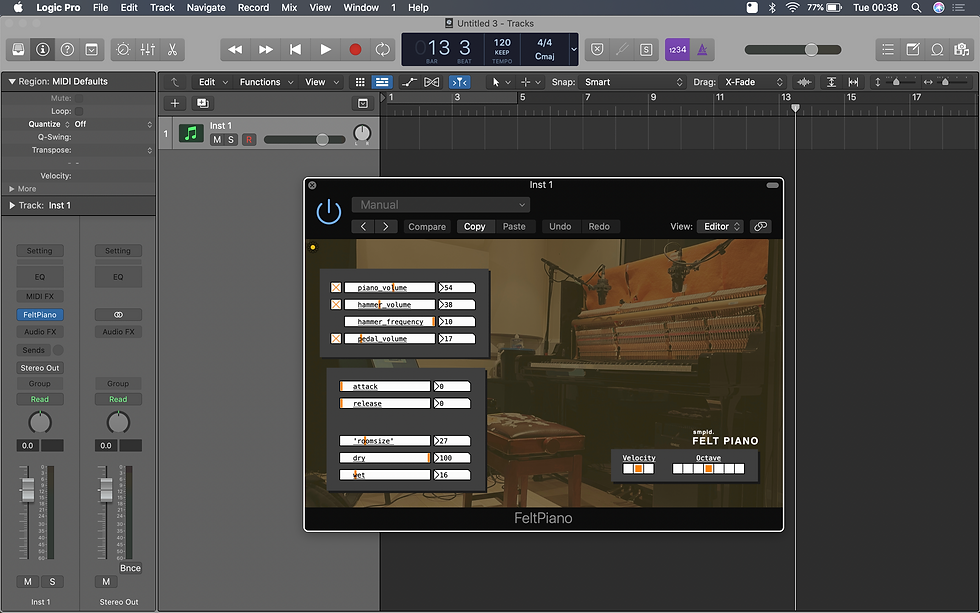Click Copy button in plug-in window
This screenshot has width=980, height=613.
click(474, 226)
